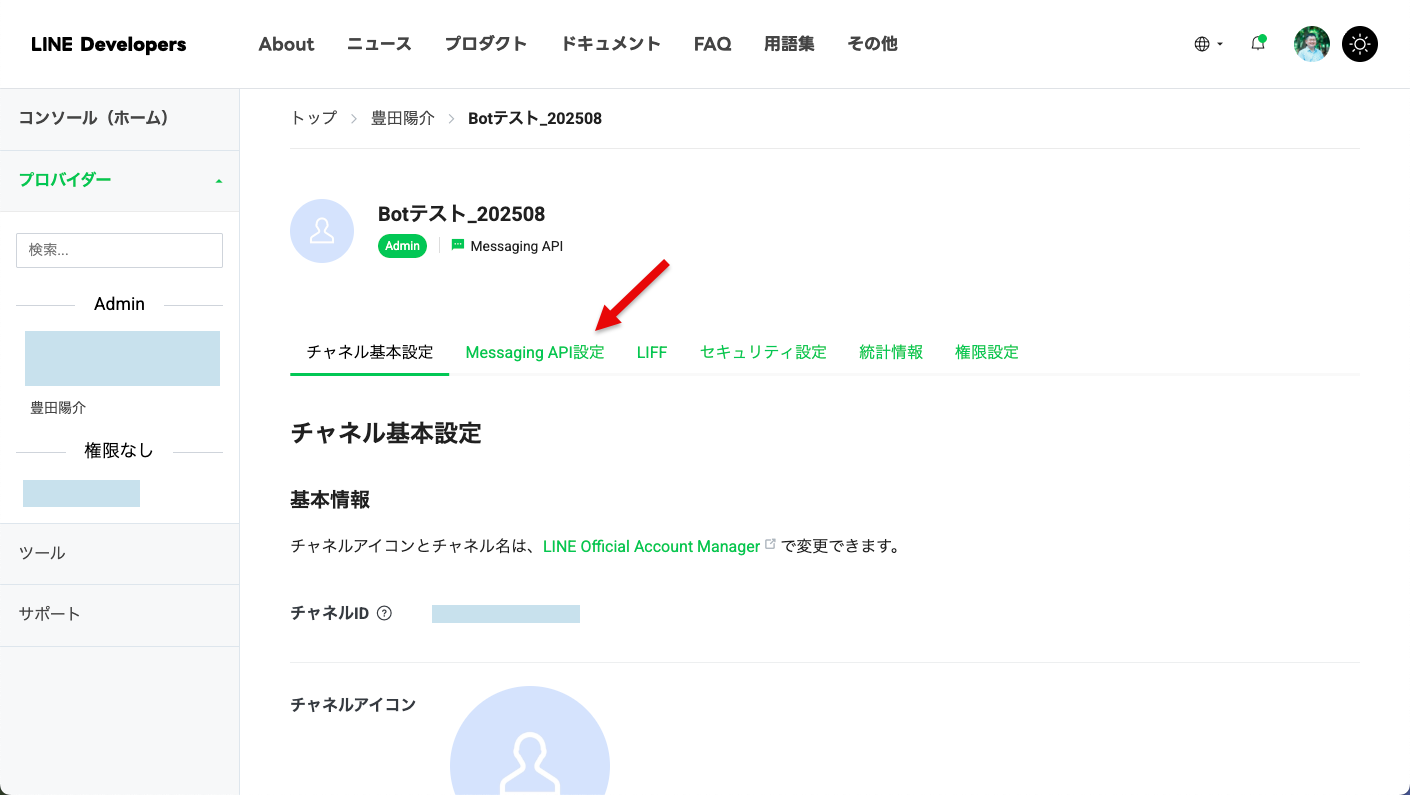Click the チャネルID label text

click(x=330, y=614)
